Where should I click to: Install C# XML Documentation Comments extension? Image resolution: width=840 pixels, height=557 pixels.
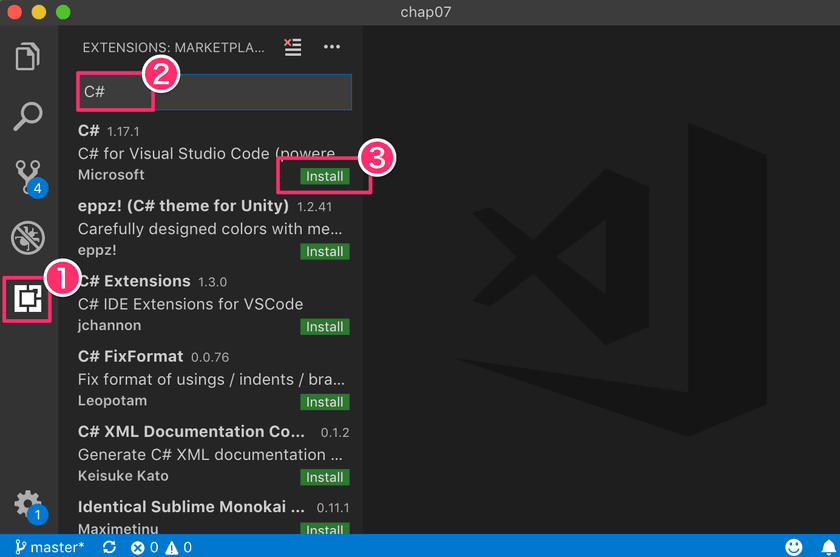pos(325,477)
